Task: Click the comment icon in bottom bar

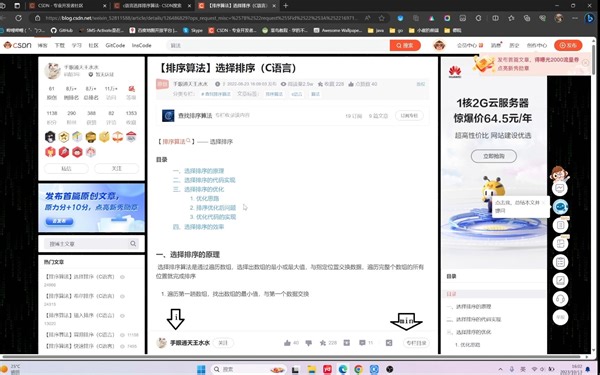Action: tap(362, 343)
